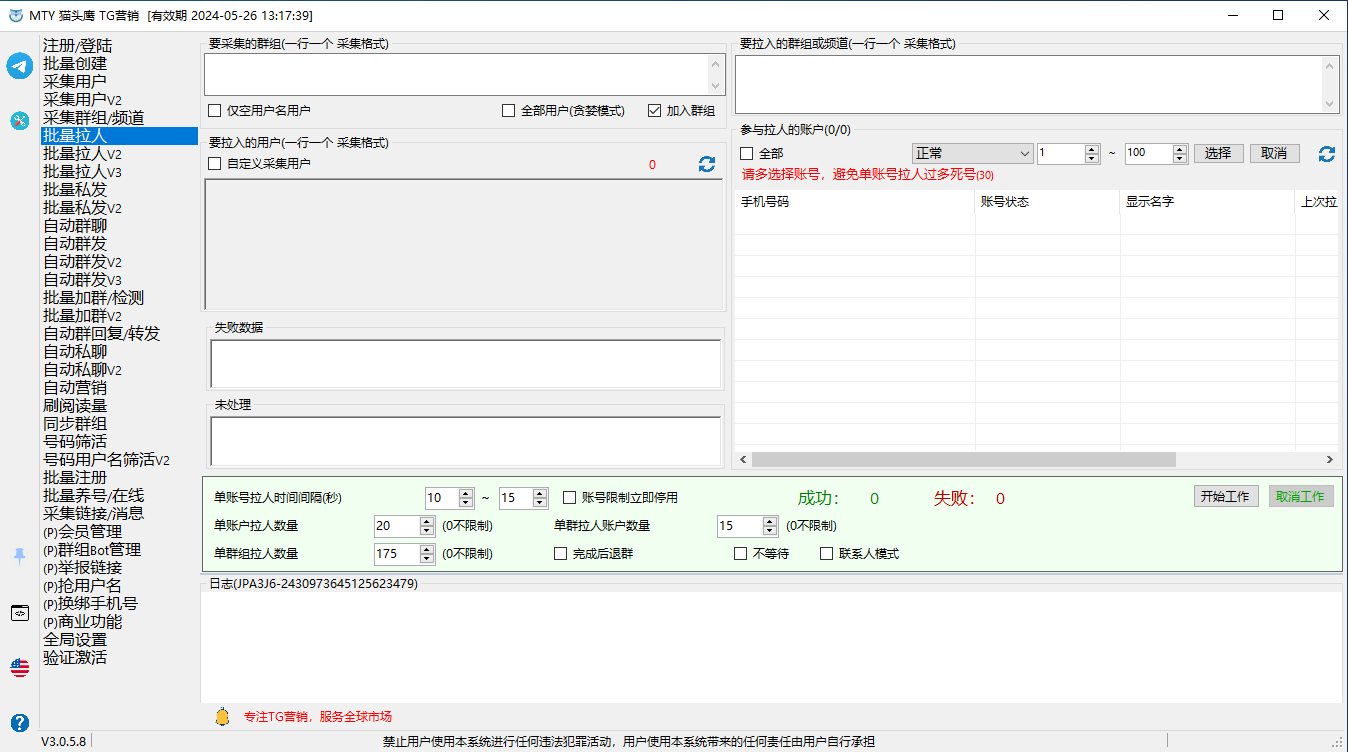Refresh the 要拉入的用户 list
1348x752 pixels.
[x=707, y=164]
